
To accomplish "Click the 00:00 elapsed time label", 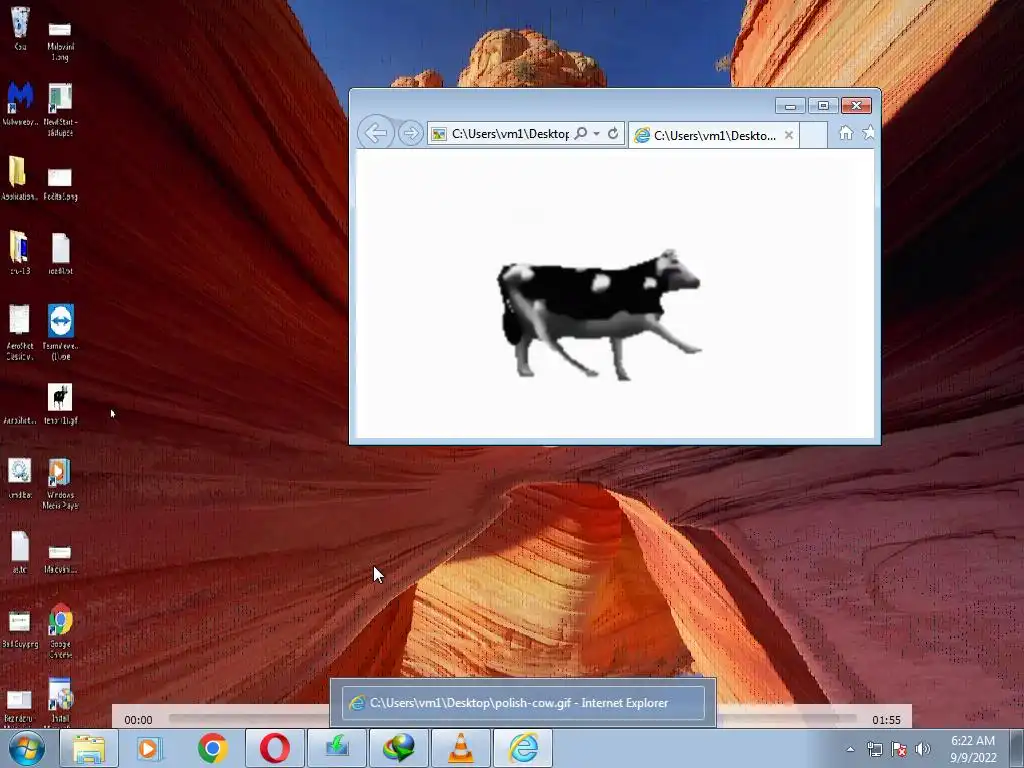I will (138, 720).
